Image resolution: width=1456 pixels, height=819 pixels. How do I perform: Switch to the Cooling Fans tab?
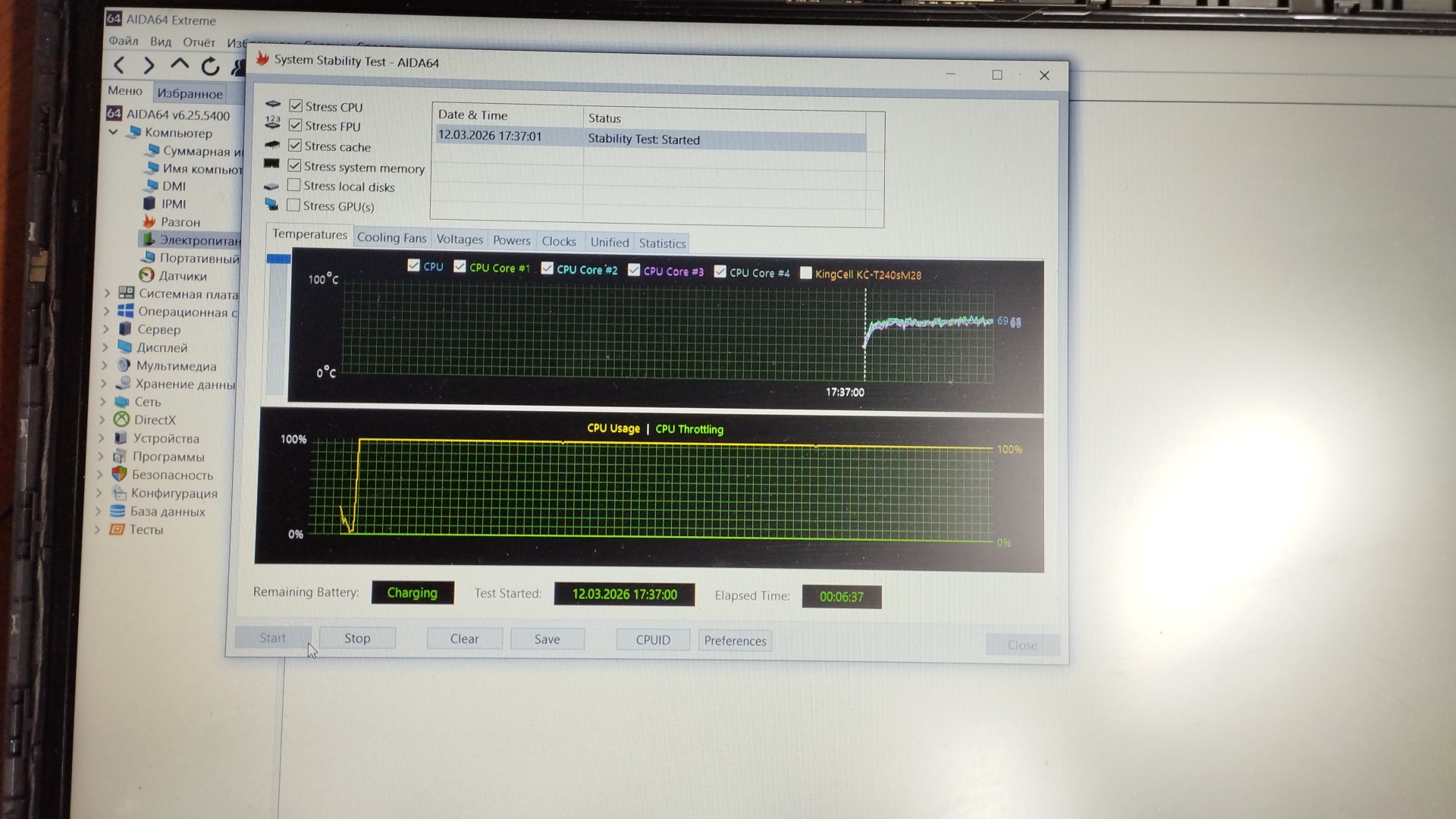pos(391,238)
